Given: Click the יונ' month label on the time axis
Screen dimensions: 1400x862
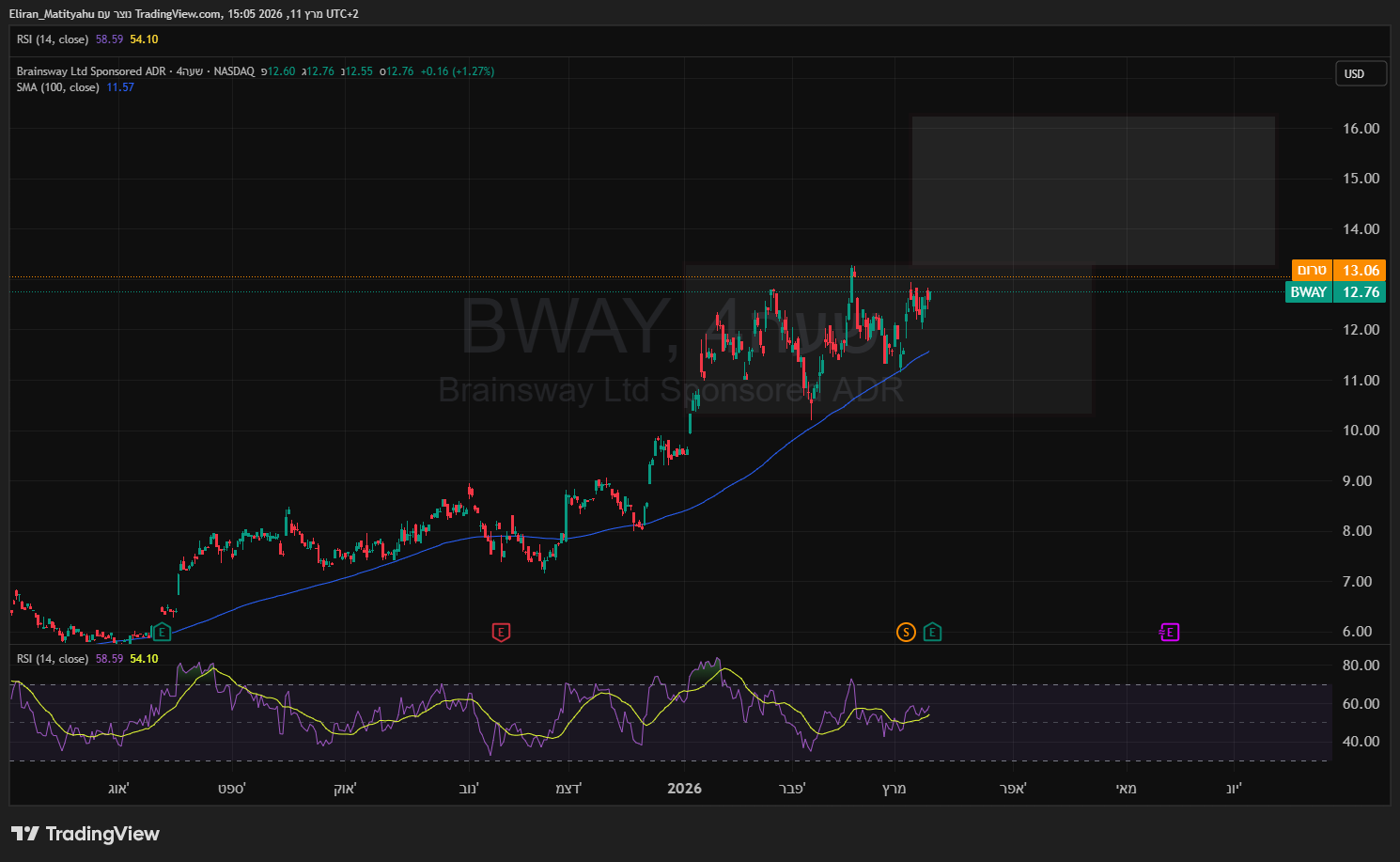Looking at the screenshot, I should pos(1234,789).
